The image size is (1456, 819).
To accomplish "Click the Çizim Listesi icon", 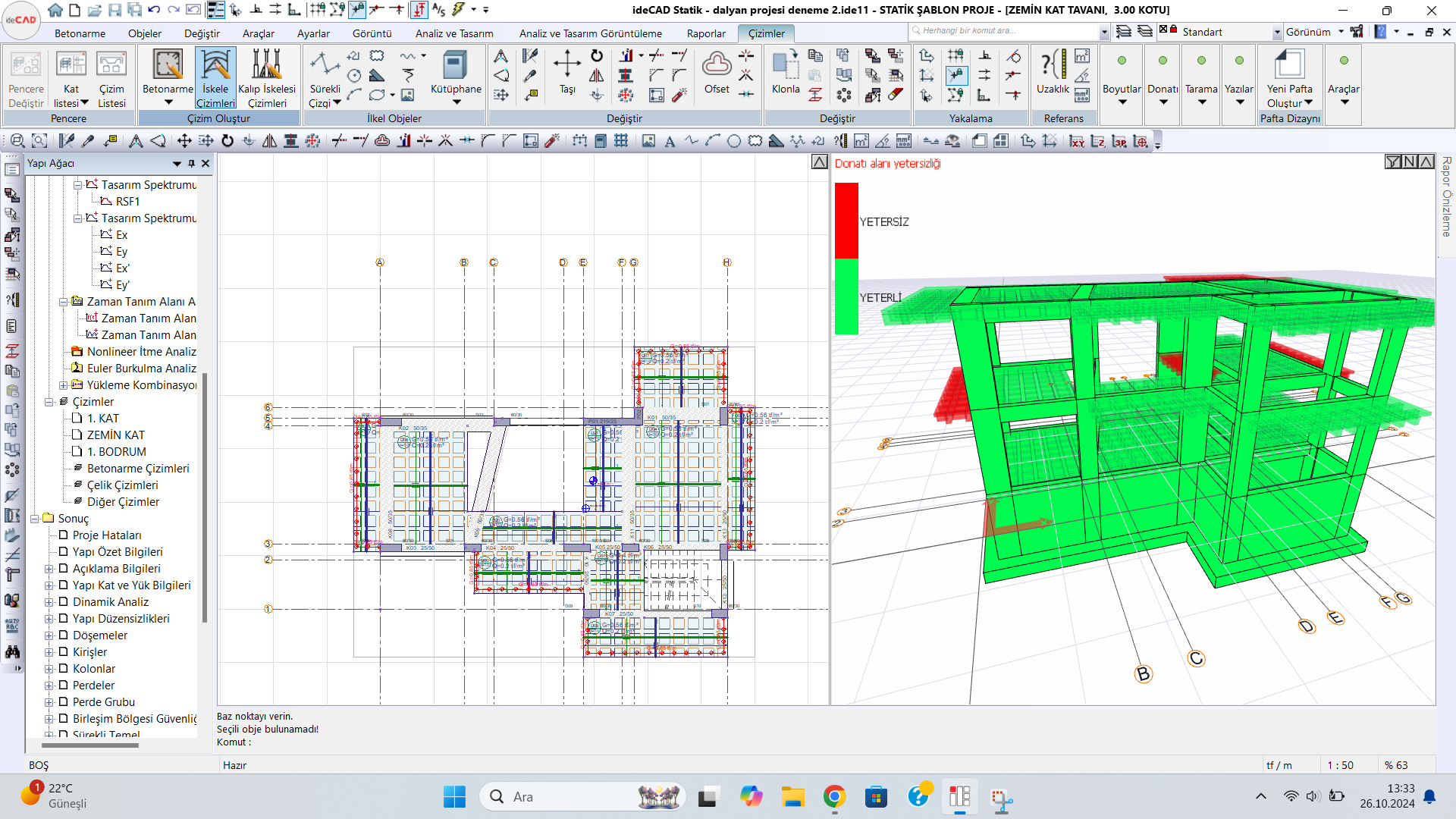I will point(111,80).
